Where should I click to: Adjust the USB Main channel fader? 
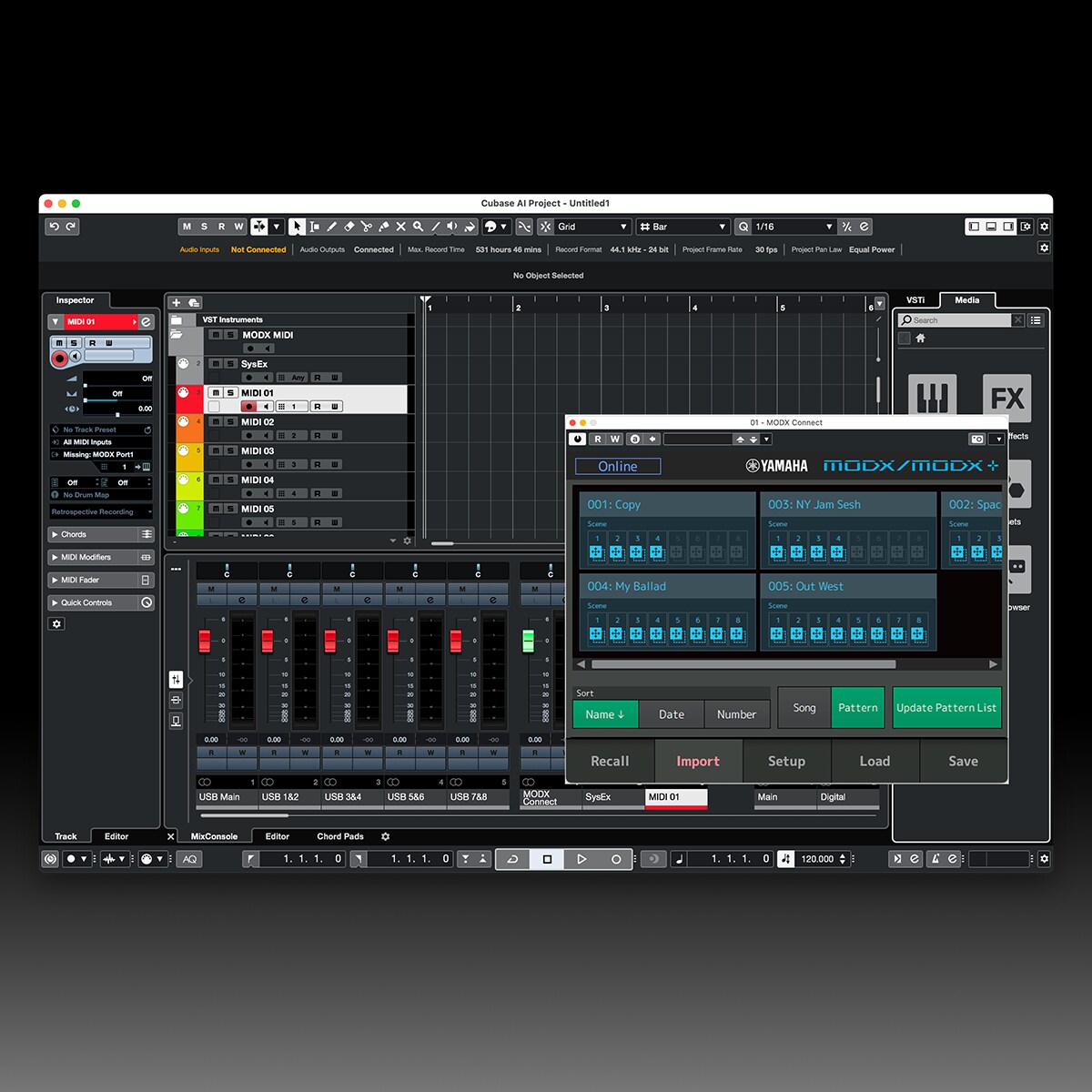point(205,641)
